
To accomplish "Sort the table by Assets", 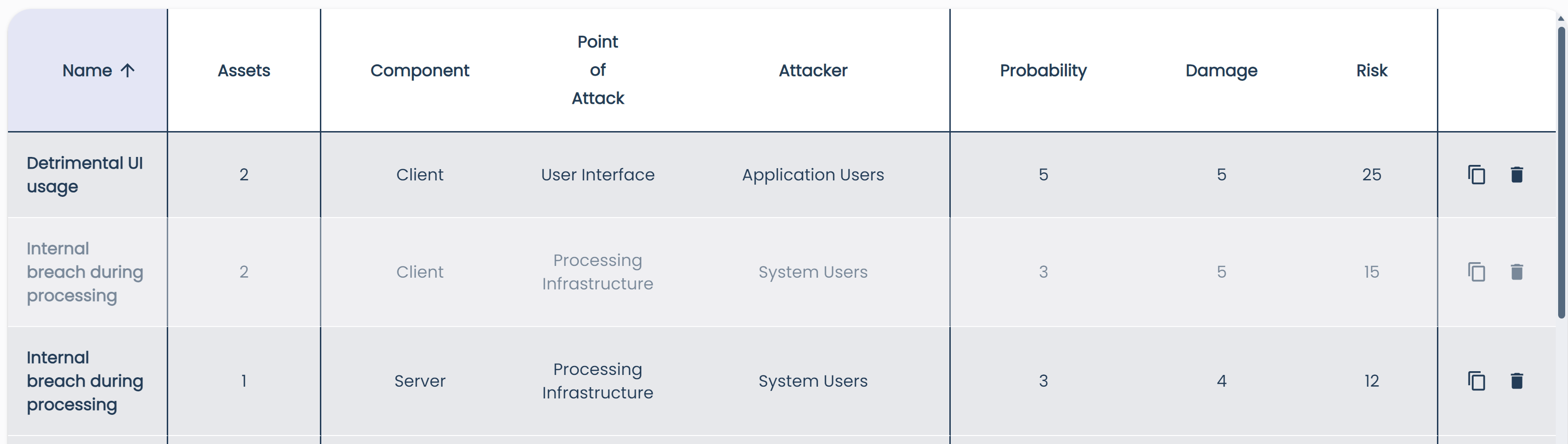I will pyautogui.click(x=243, y=70).
